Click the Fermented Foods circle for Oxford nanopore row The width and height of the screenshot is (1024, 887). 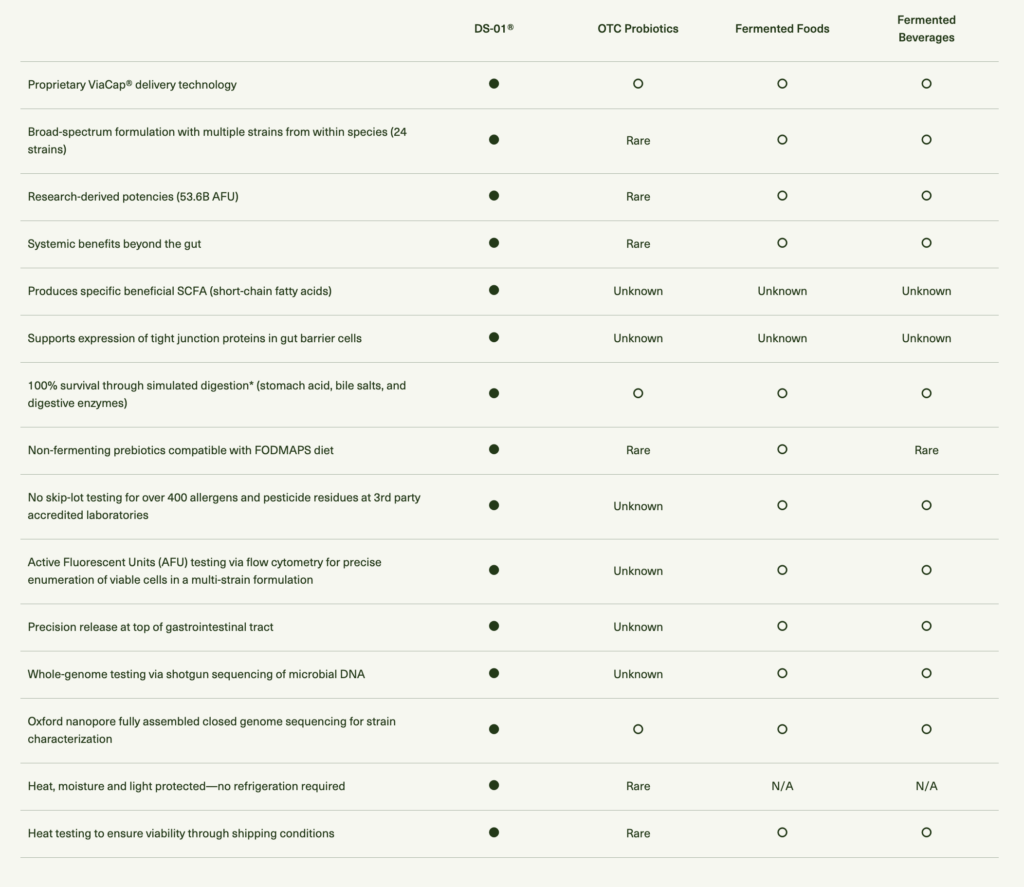(782, 730)
